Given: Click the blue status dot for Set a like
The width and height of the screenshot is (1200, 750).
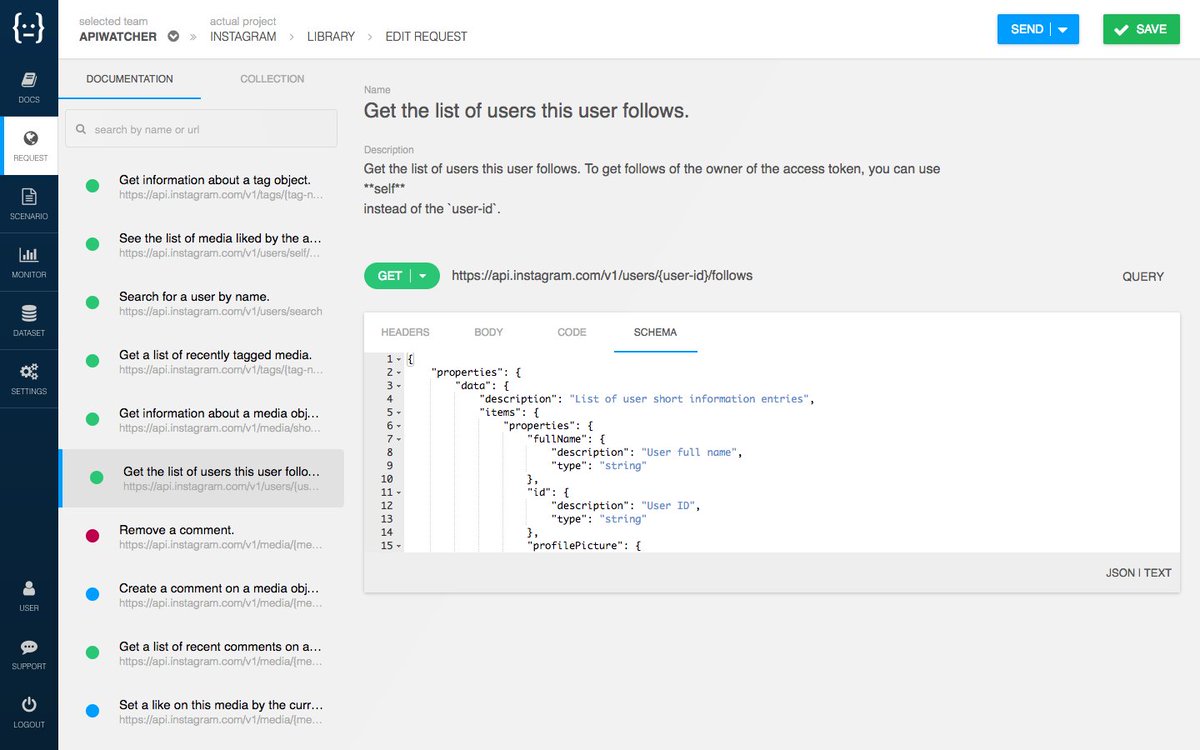Looking at the screenshot, I should (92, 711).
